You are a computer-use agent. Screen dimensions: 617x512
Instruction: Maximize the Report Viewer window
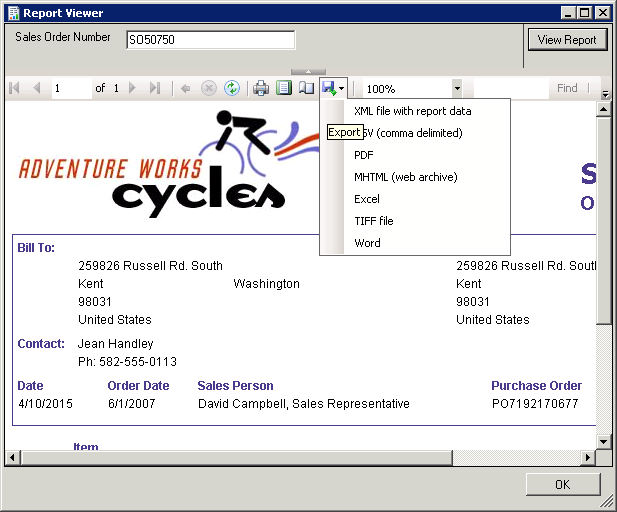(585, 13)
